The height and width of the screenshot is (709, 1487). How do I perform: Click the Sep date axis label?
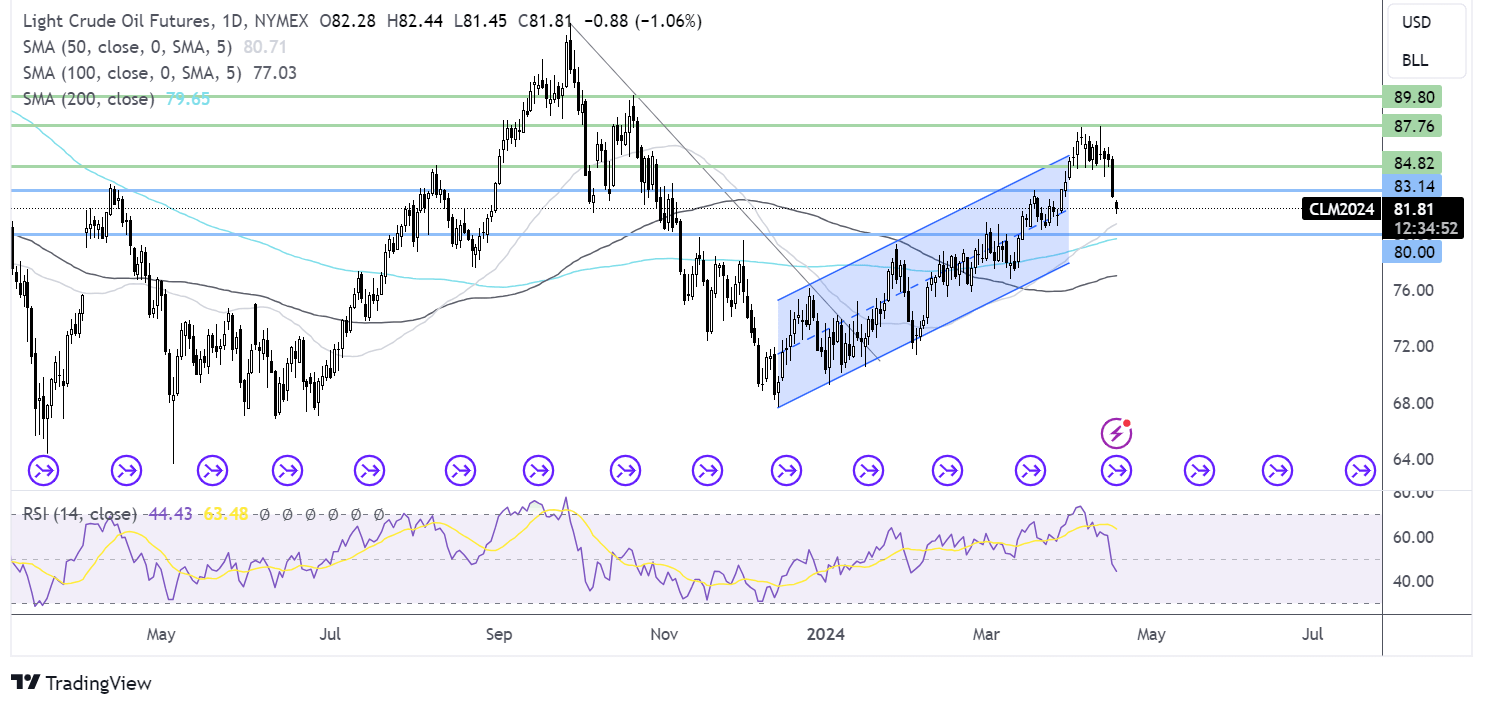click(x=500, y=634)
